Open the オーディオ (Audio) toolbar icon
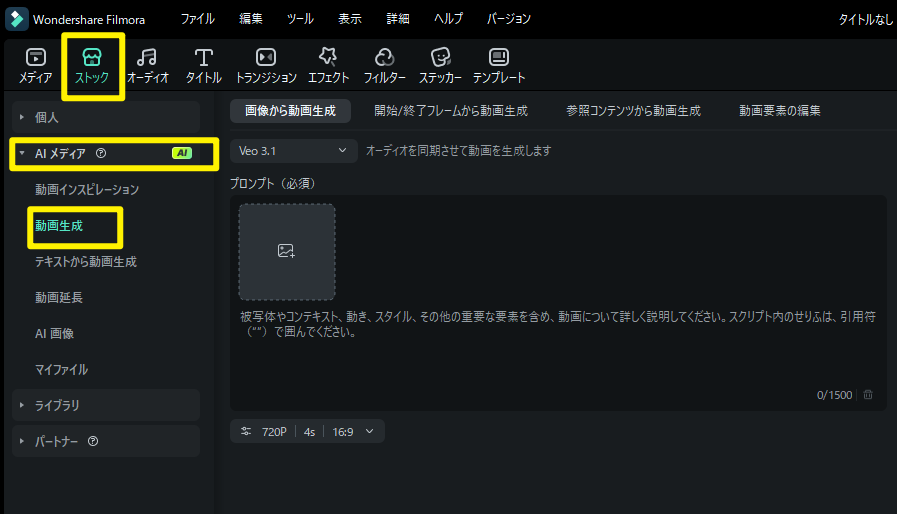Screen dimensions: 897x514 click(x=148, y=66)
